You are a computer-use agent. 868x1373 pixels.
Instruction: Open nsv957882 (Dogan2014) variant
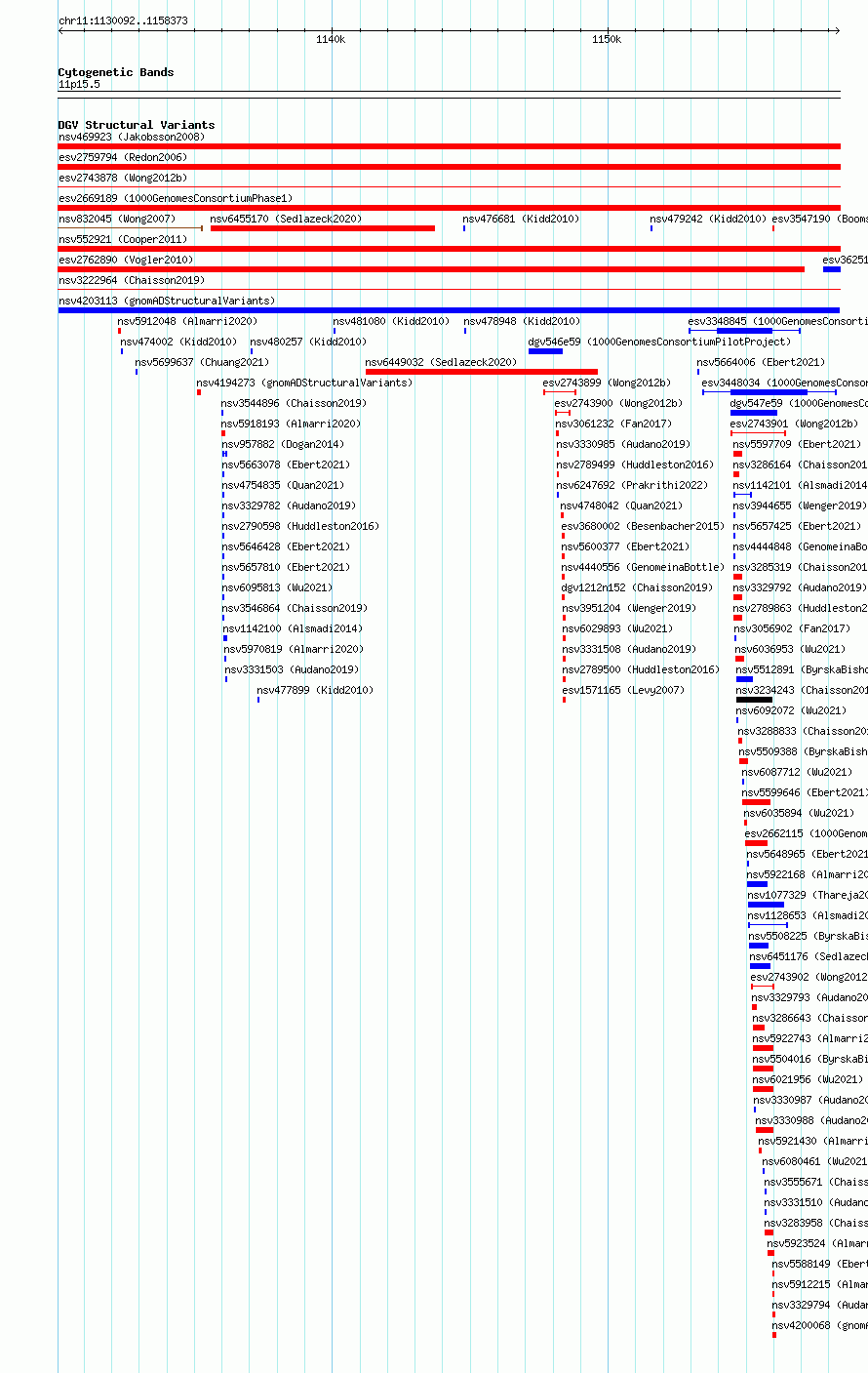click(282, 444)
